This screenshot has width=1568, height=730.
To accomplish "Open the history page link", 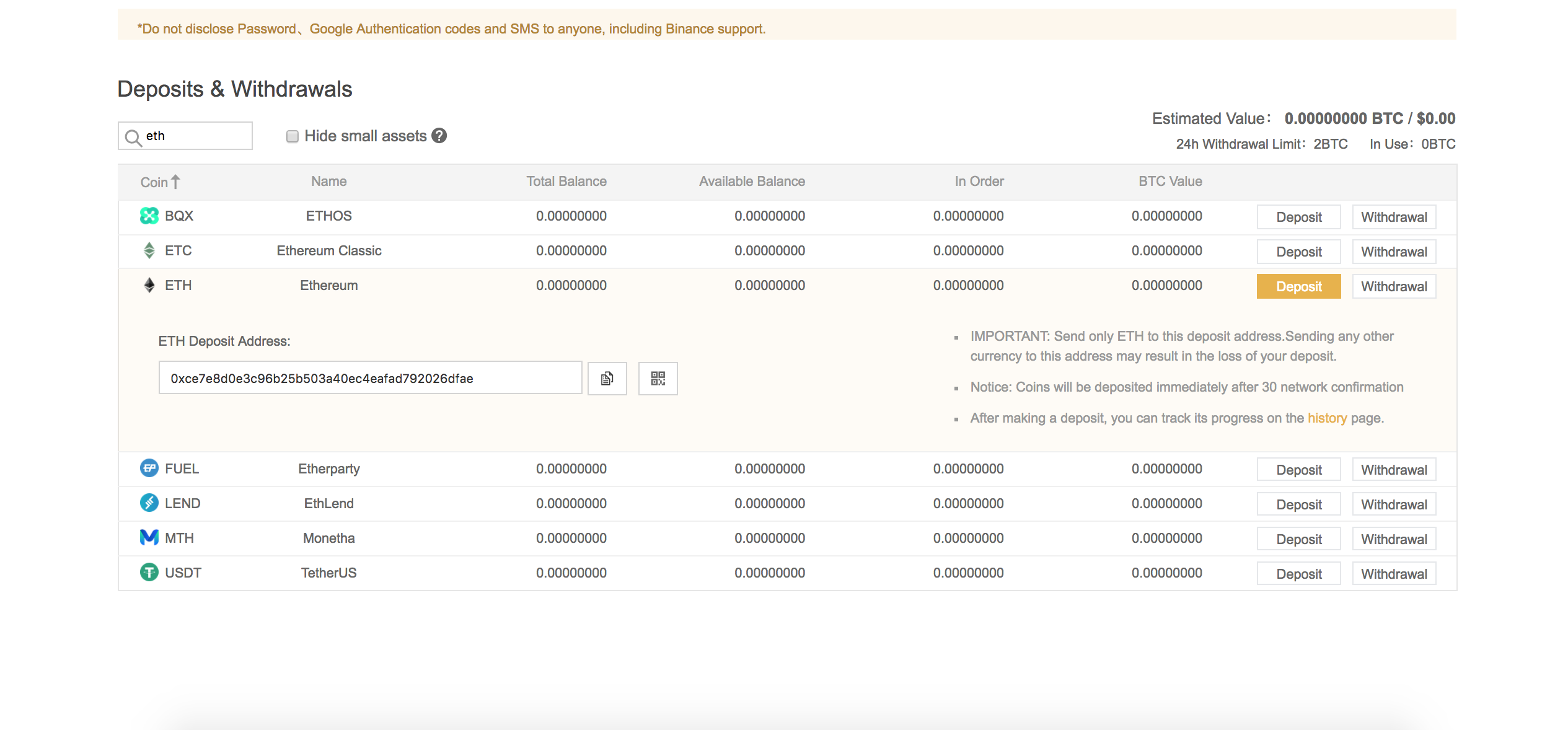I will 1328,418.
